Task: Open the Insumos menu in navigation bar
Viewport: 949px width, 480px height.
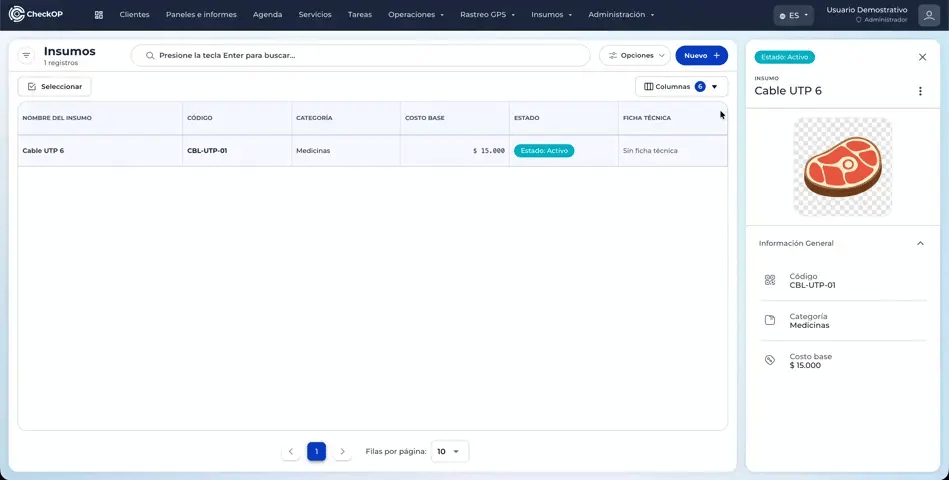Action: [551, 15]
